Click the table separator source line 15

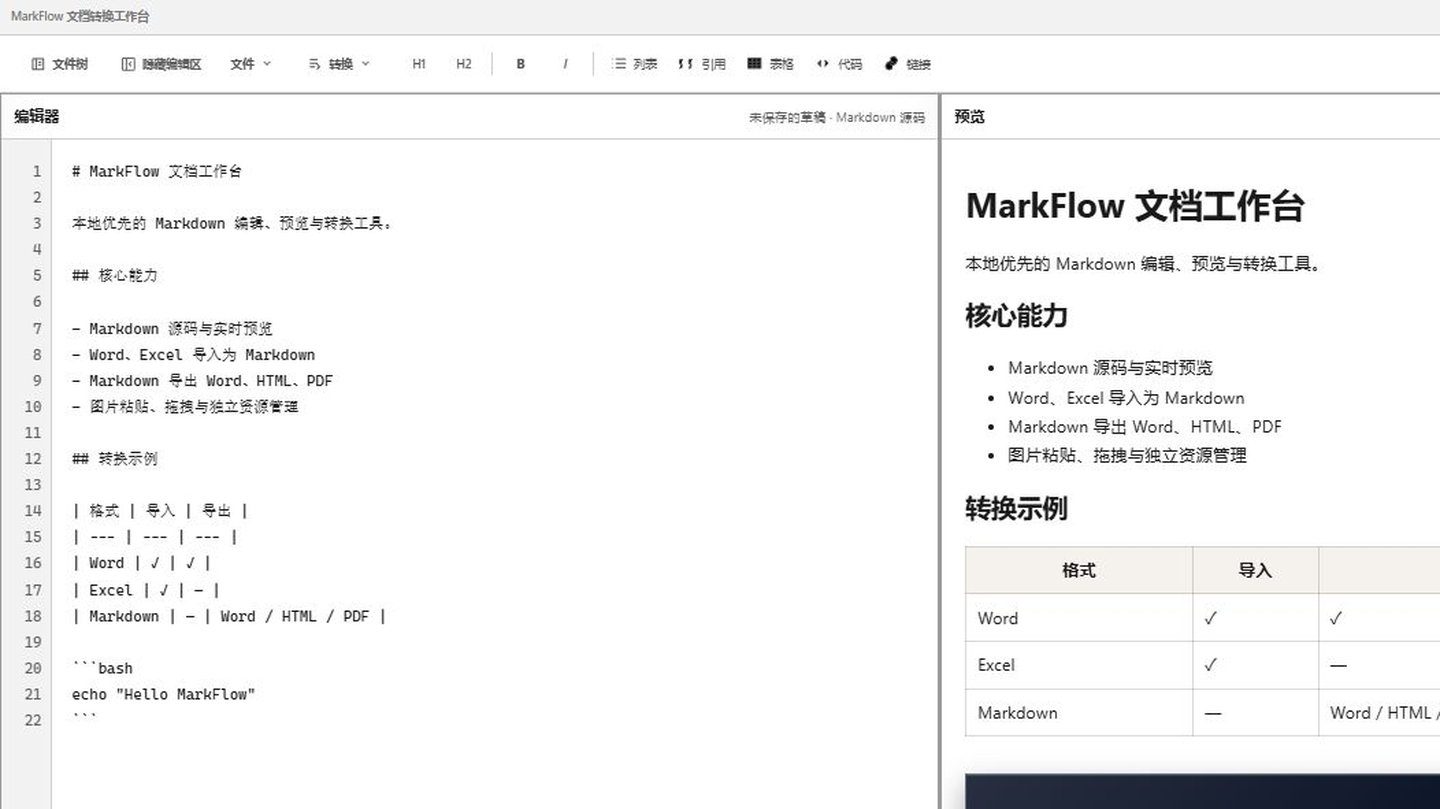click(155, 537)
